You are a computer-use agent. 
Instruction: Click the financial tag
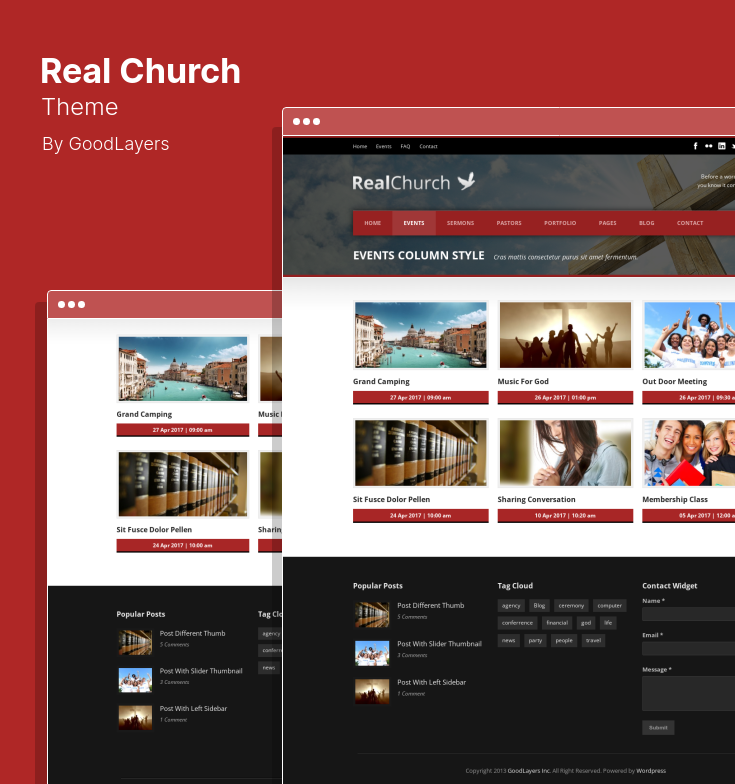(557, 623)
